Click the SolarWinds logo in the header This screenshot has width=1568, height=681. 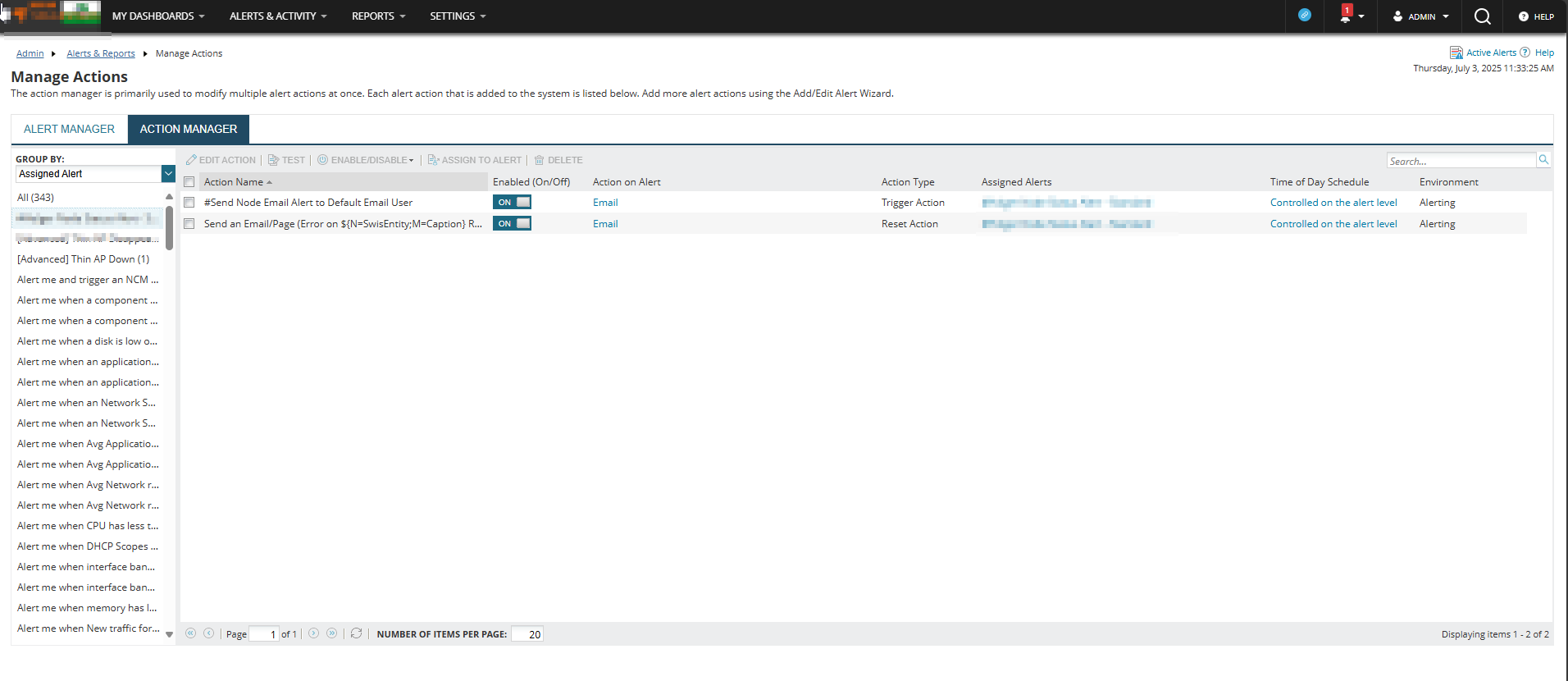tap(51, 14)
